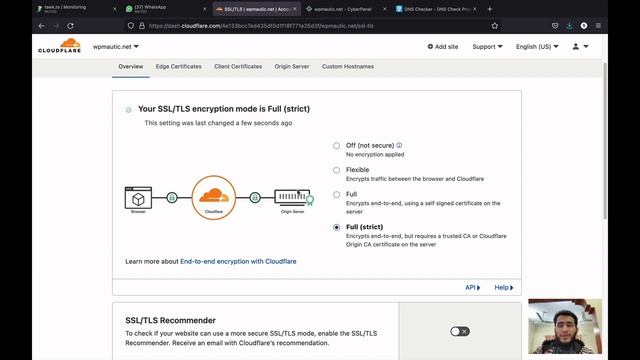This screenshot has height=360, width=640.
Task: Switch to the Overview tab
Action: (131, 67)
